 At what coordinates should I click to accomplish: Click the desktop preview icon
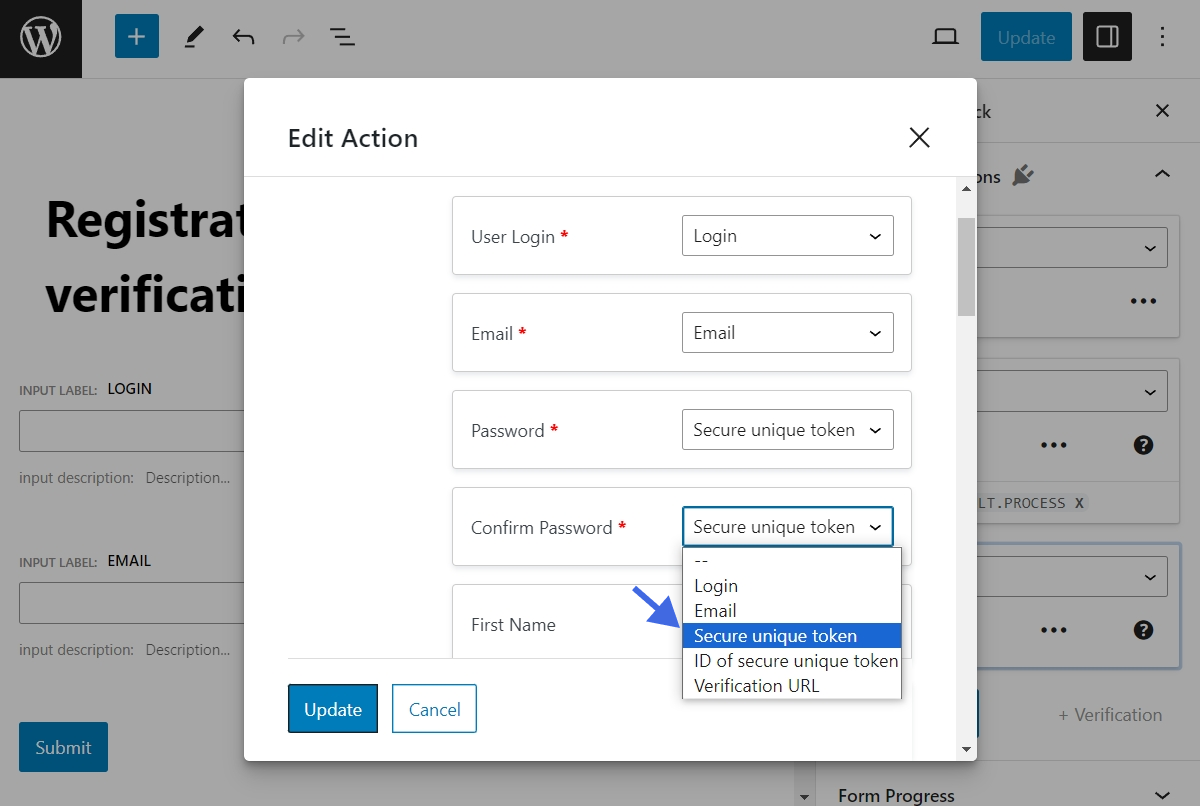[945, 37]
